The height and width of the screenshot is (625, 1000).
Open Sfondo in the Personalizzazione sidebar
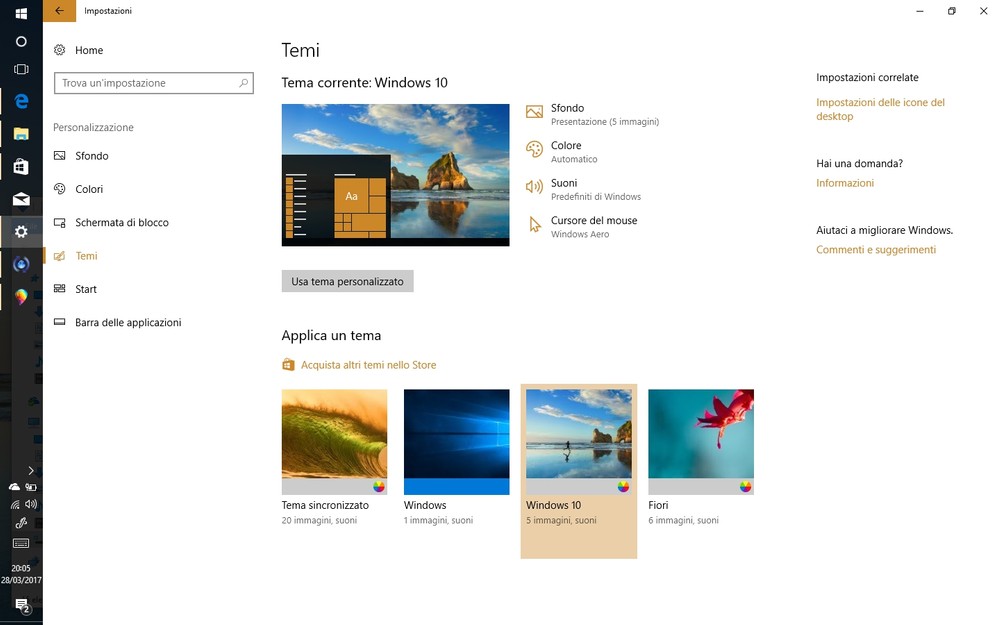point(91,156)
